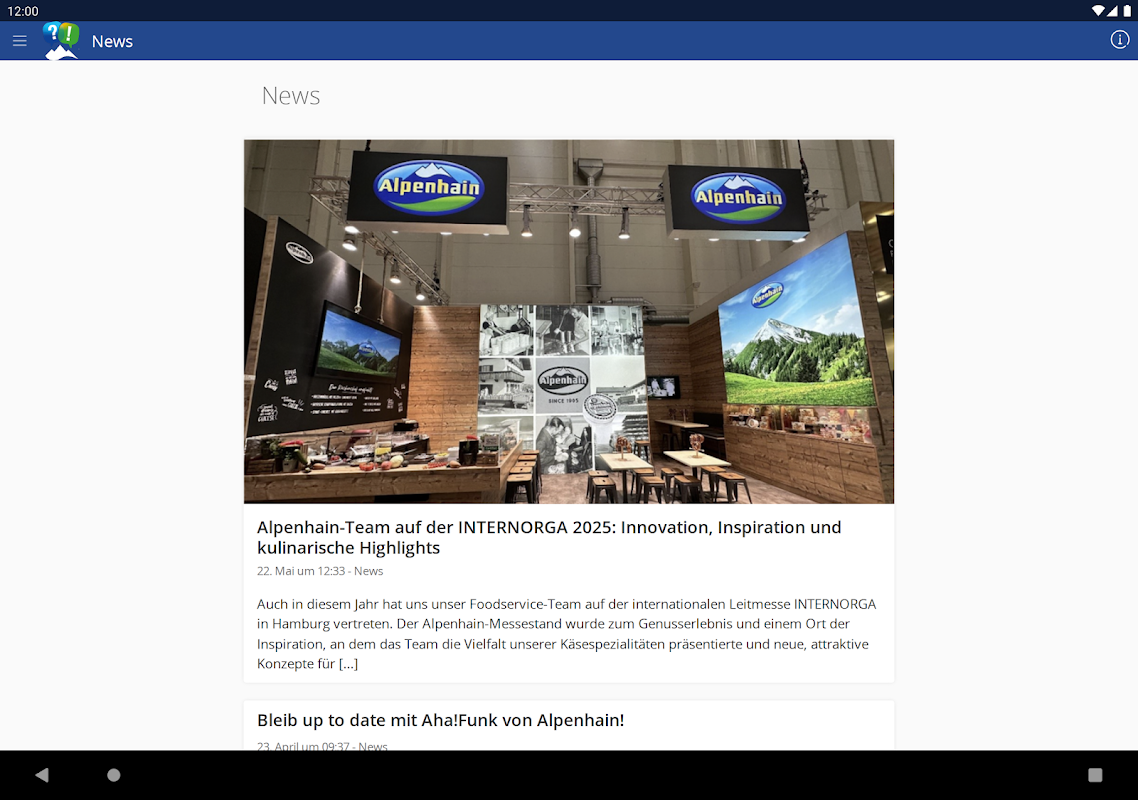The image size is (1138, 800).
Task: Click the 12:00 clock in status bar
Action: pyautogui.click(x=22, y=11)
